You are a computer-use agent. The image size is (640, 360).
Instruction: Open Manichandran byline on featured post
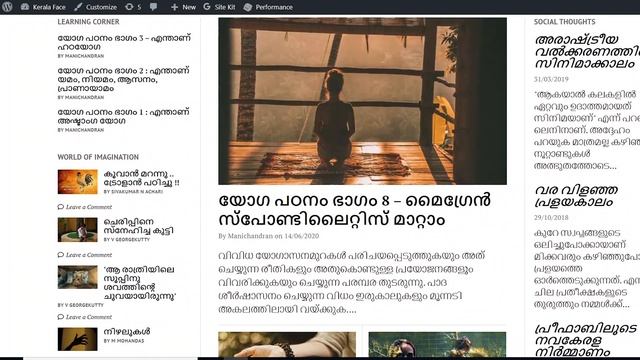[250, 236]
